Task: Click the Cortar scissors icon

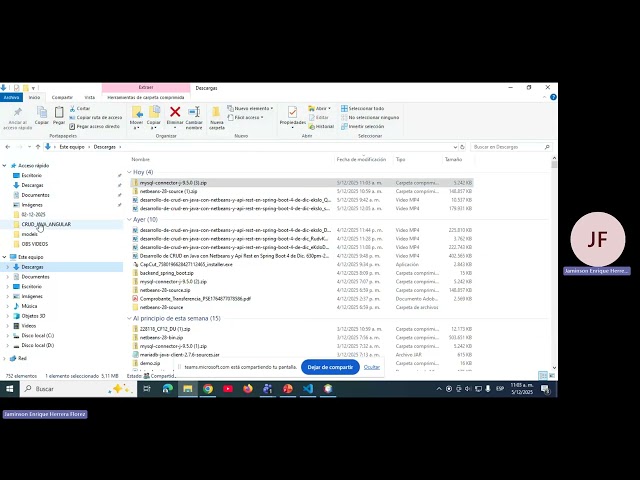Action: (x=72, y=109)
